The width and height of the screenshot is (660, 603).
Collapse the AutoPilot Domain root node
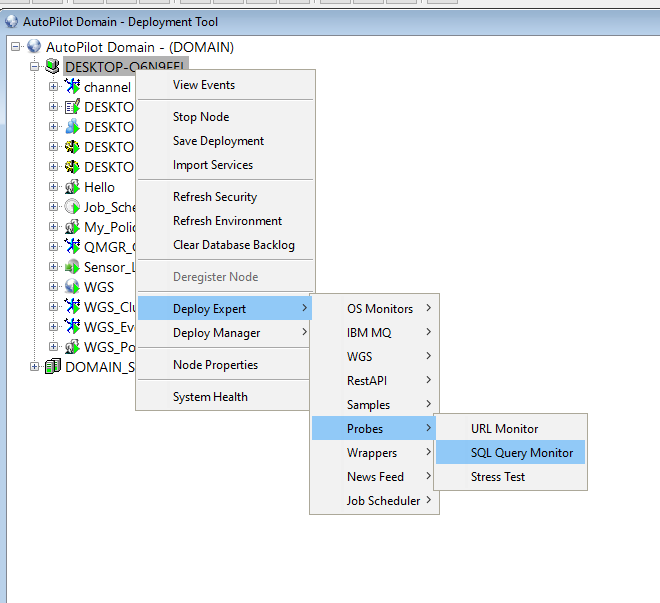pyautogui.click(x=15, y=47)
